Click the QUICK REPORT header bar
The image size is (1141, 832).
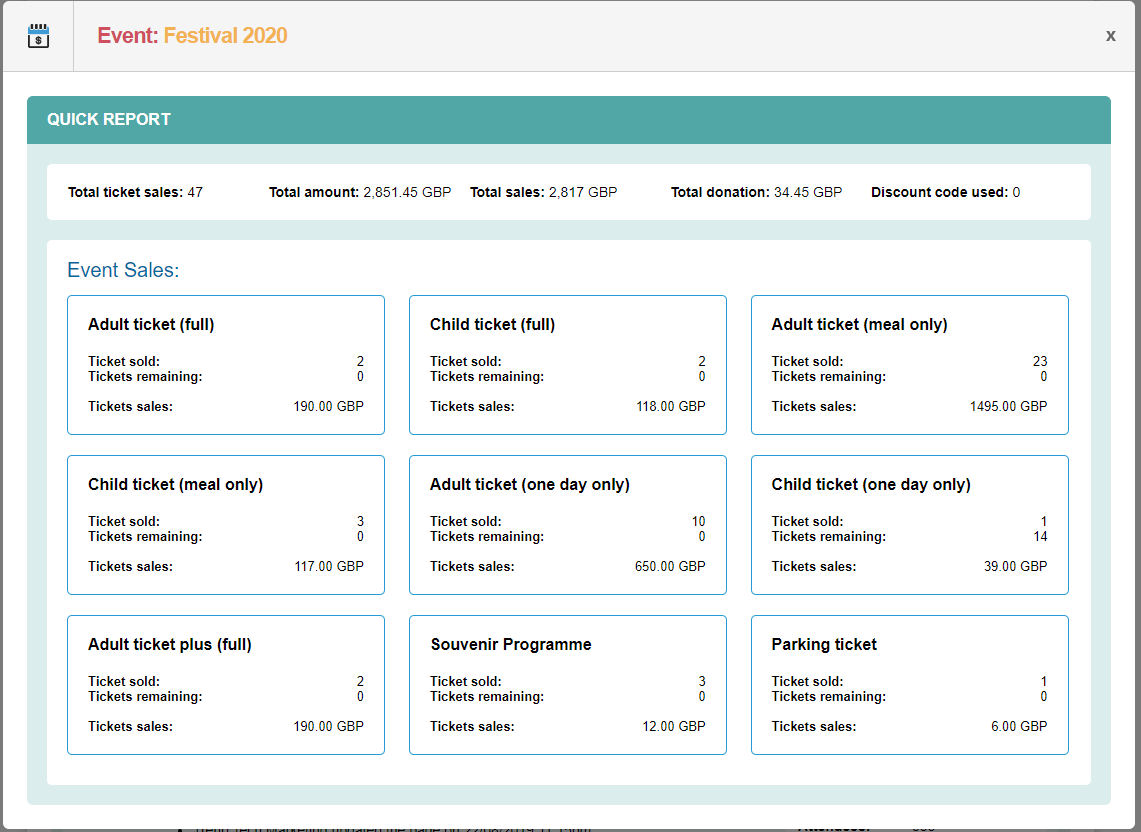[x=108, y=119]
